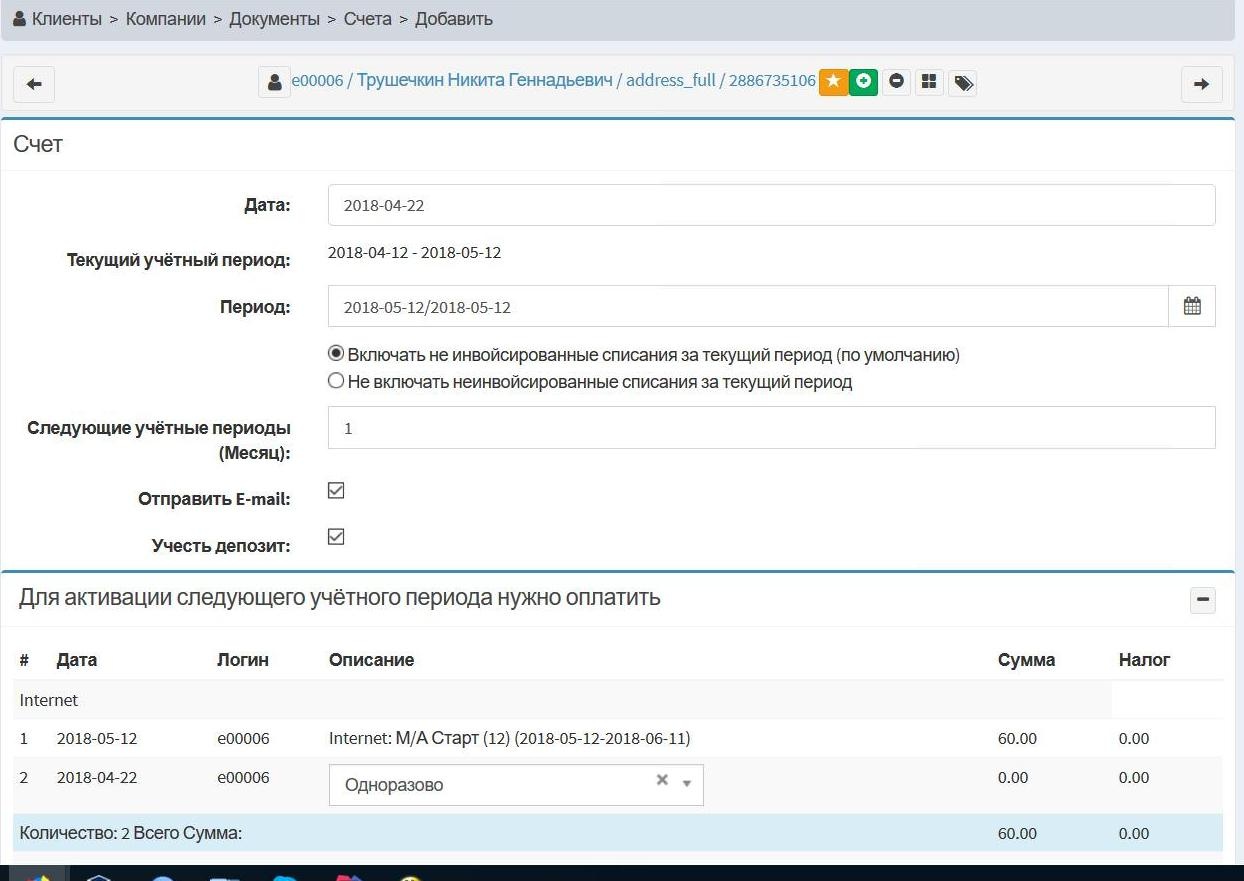The width and height of the screenshot is (1244, 881).
Task: Clear the Одноразово selection with X
Action: point(661,780)
